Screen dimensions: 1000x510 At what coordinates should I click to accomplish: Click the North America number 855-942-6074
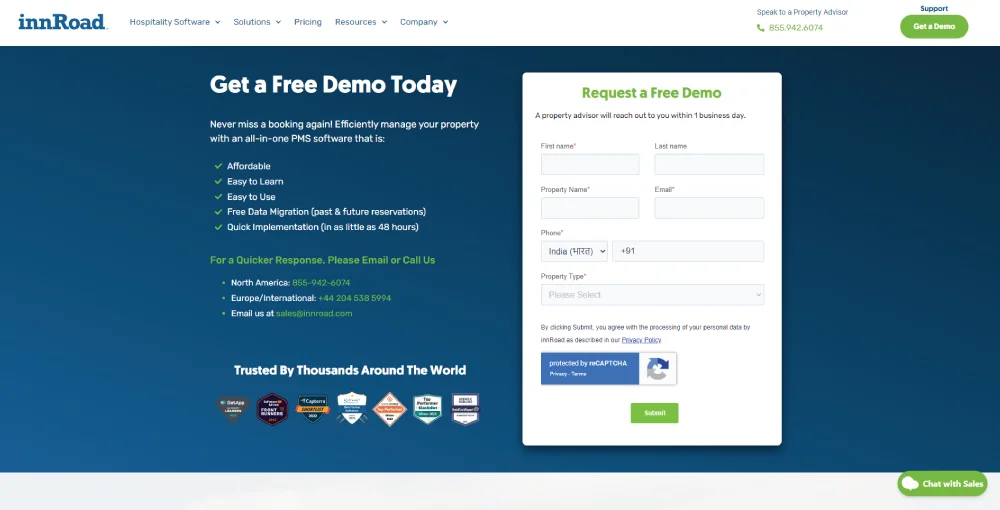321,282
